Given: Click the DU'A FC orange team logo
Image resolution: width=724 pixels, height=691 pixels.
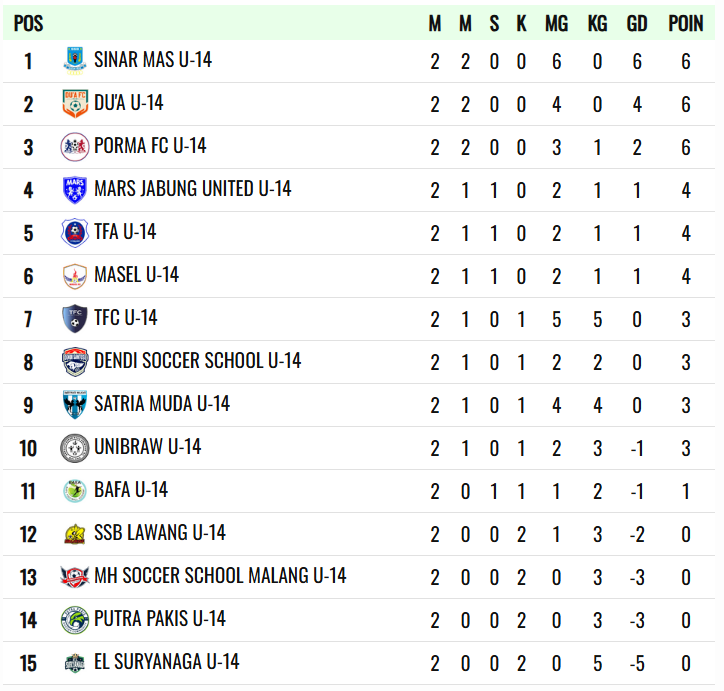Looking at the screenshot, I should [x=75, y=104].
